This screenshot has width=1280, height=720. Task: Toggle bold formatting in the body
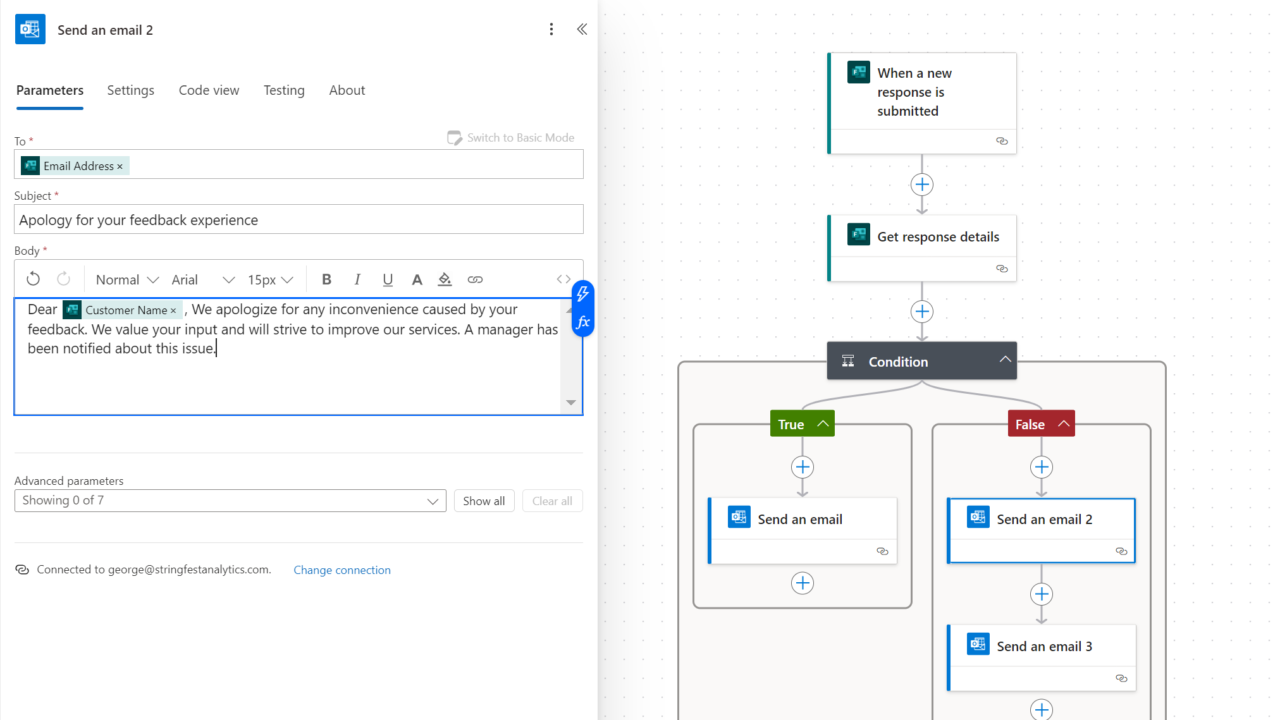[x=326, y=280]
